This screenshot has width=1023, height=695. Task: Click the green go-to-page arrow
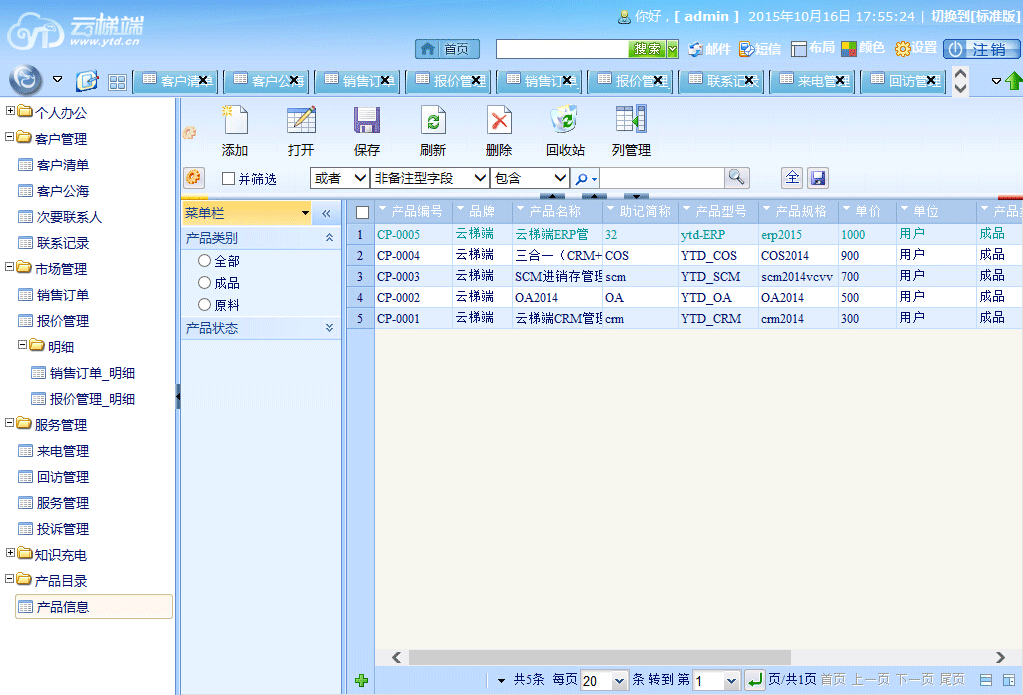754,681
